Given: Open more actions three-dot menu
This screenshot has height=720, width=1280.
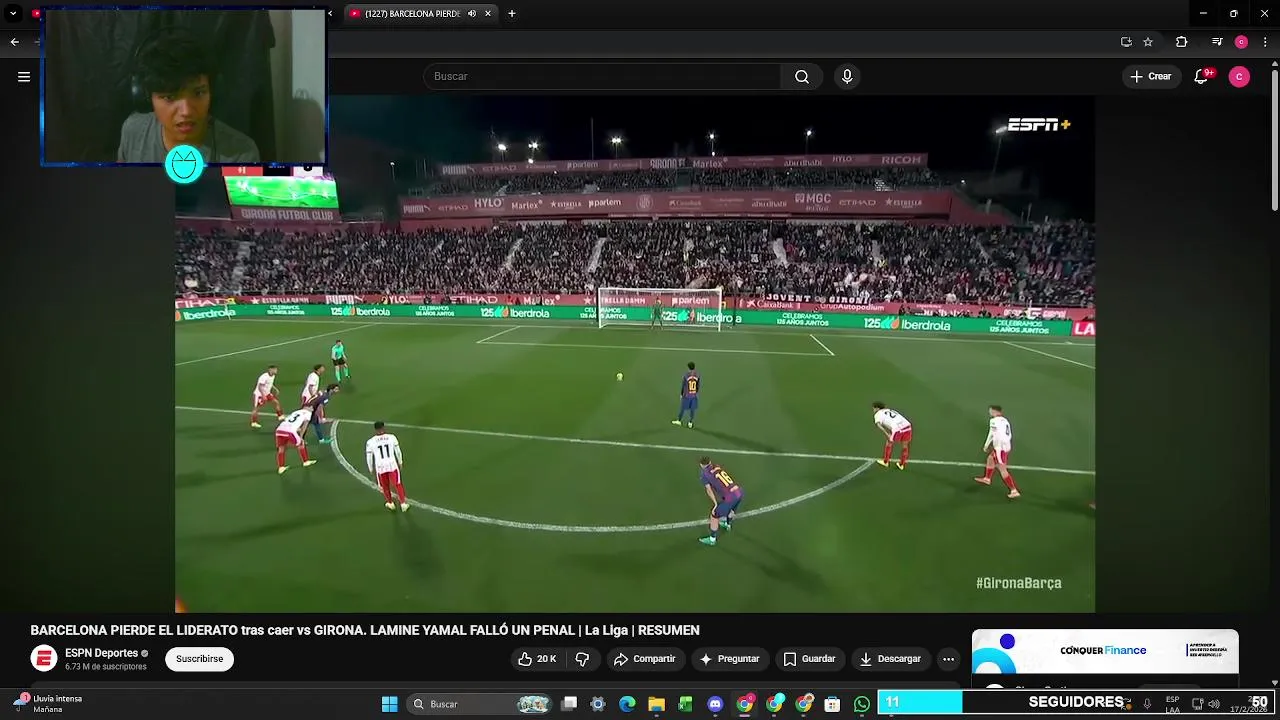Looking at the screenshot, I should (x=948, y=659).
